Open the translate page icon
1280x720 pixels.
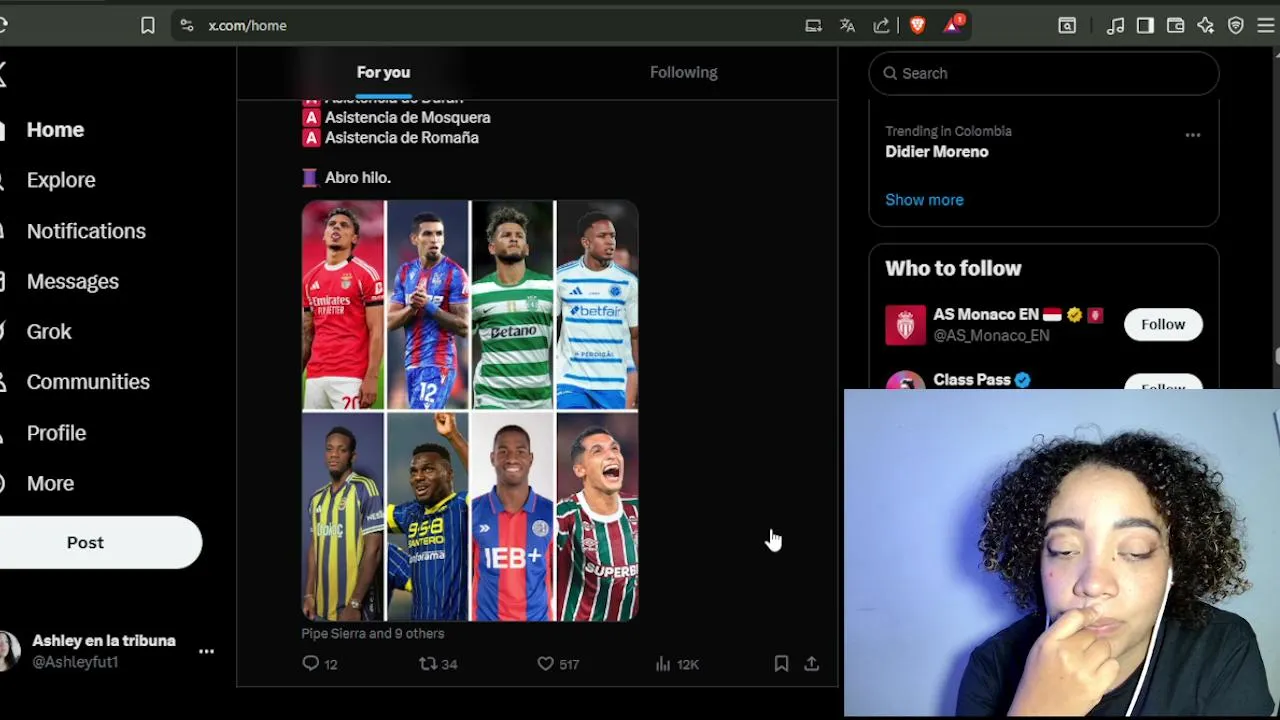coord(848,26)
